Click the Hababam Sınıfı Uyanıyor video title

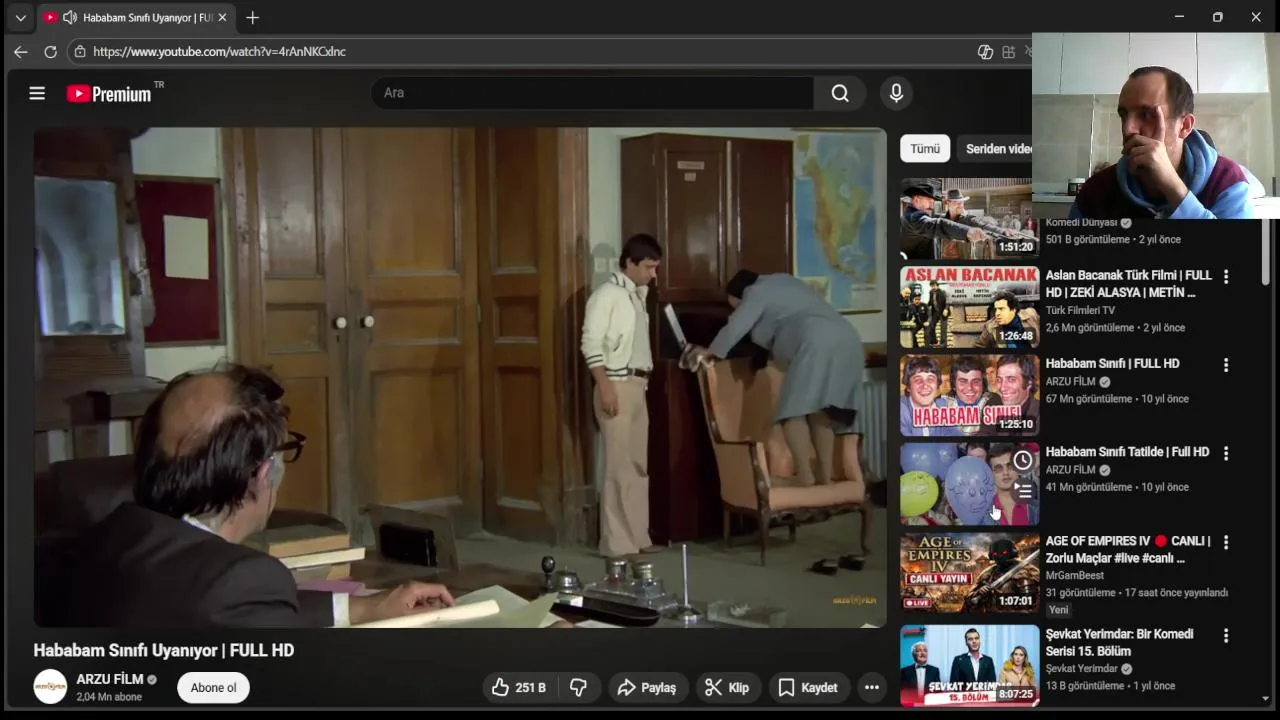(x=164, y=650)
